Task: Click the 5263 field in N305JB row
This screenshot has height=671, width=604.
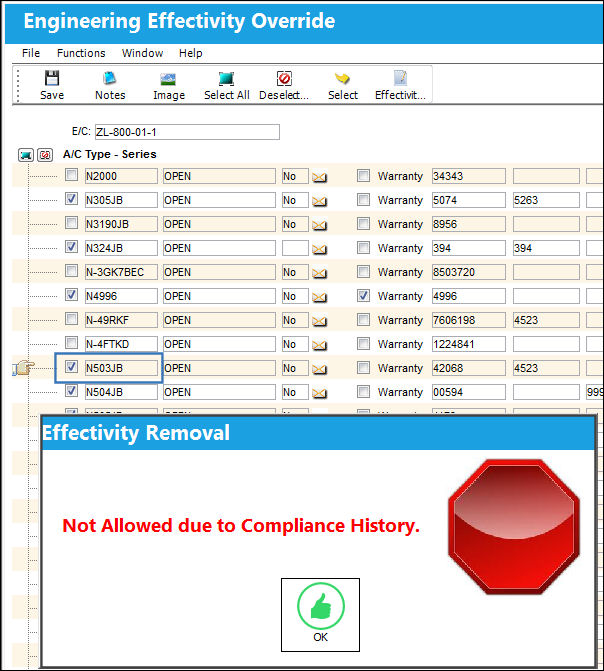Action: point(546,200)
